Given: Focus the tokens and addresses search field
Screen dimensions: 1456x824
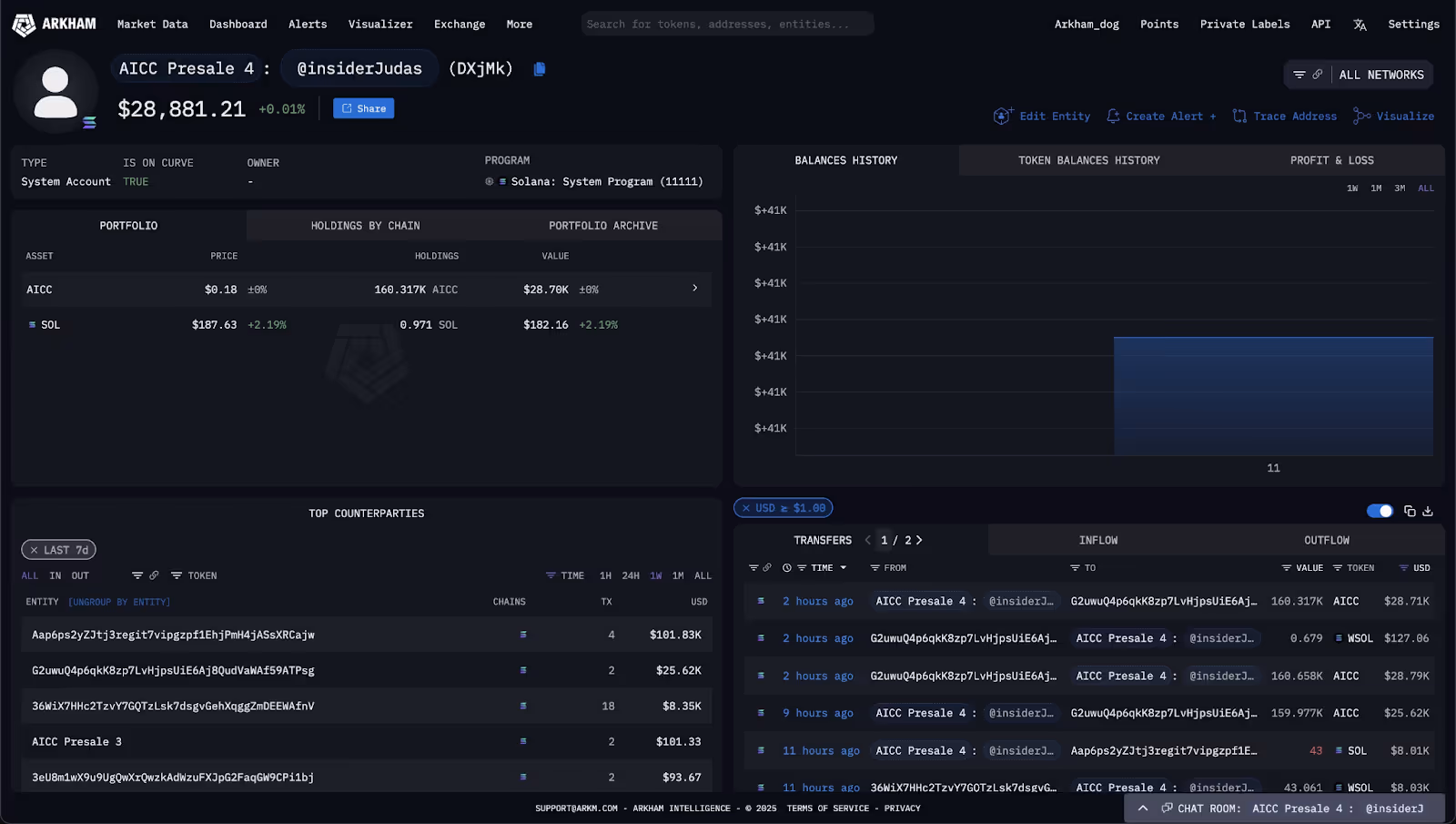Looking at the screenshot, I should (727, 25).
